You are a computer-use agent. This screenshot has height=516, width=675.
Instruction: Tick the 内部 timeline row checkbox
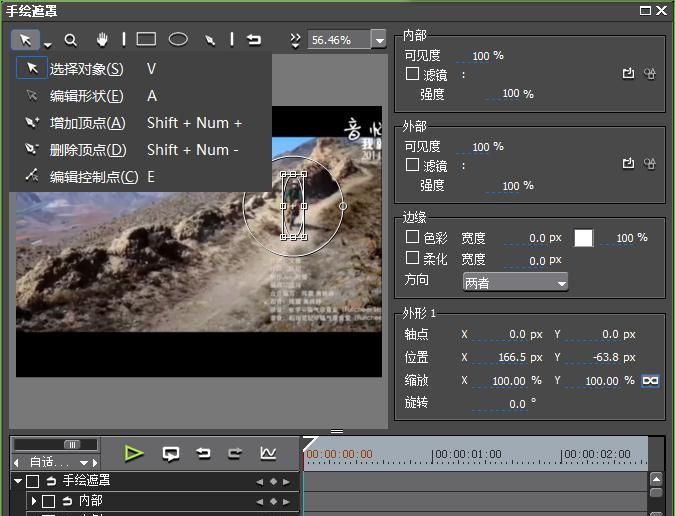pyautogui.click(x=48, y=501)
